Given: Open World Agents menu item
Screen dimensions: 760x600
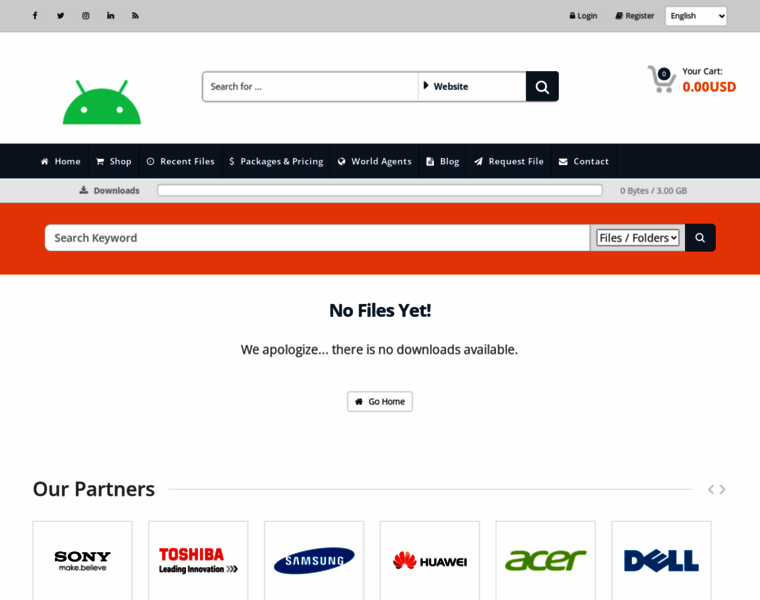Looking at the screenshot, I should (375, 161).
